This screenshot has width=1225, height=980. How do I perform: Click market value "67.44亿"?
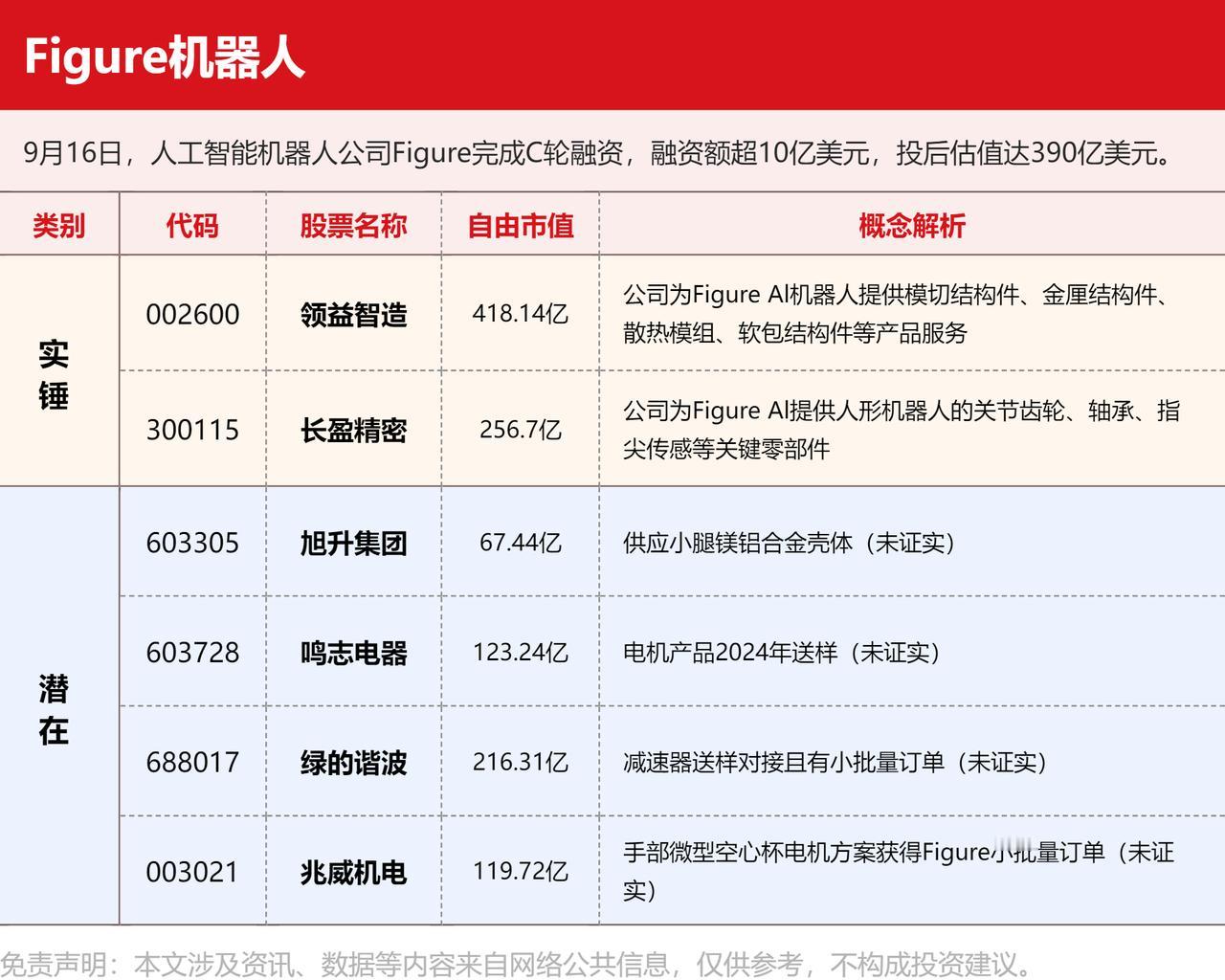(x=521, y=543)
